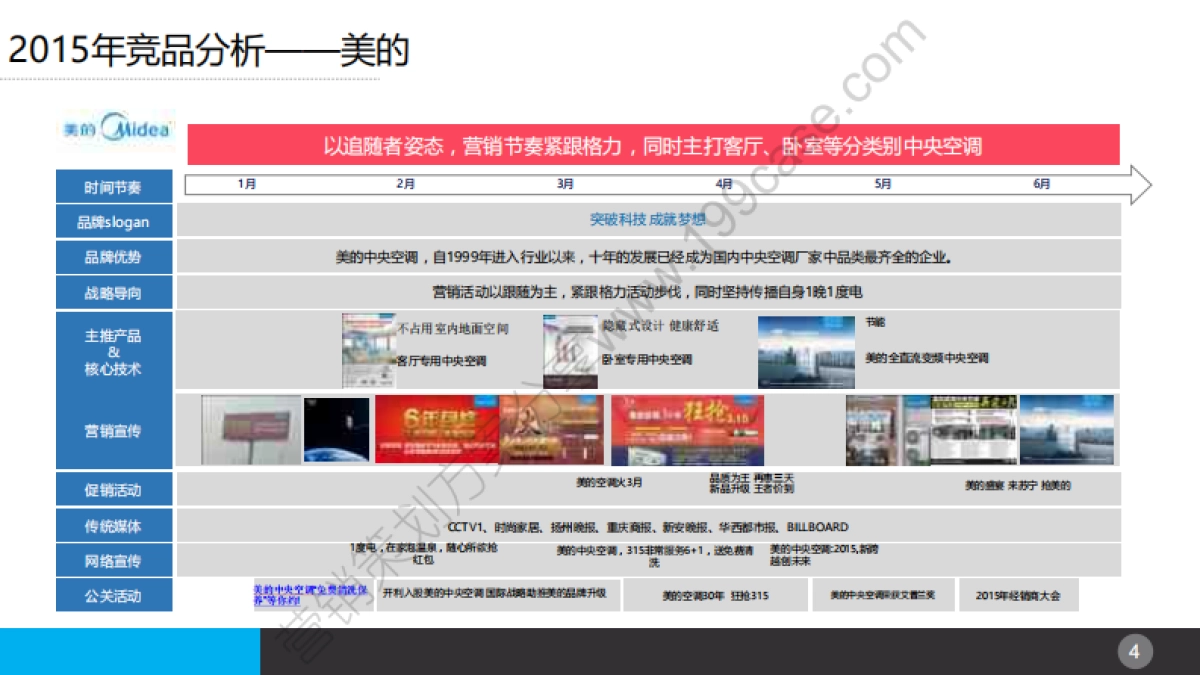Image resolution: width=1200 pixels, height=675 pixels.
Task: Switch to the 5月 column
Action: click(x=882, y=184)
